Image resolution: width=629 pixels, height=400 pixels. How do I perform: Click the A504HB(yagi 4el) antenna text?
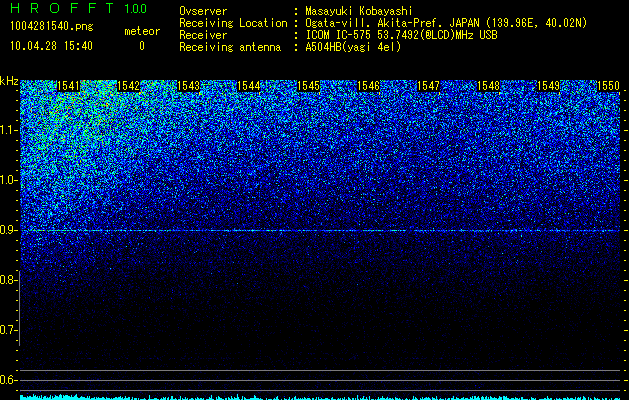click(x=353, y=47)
